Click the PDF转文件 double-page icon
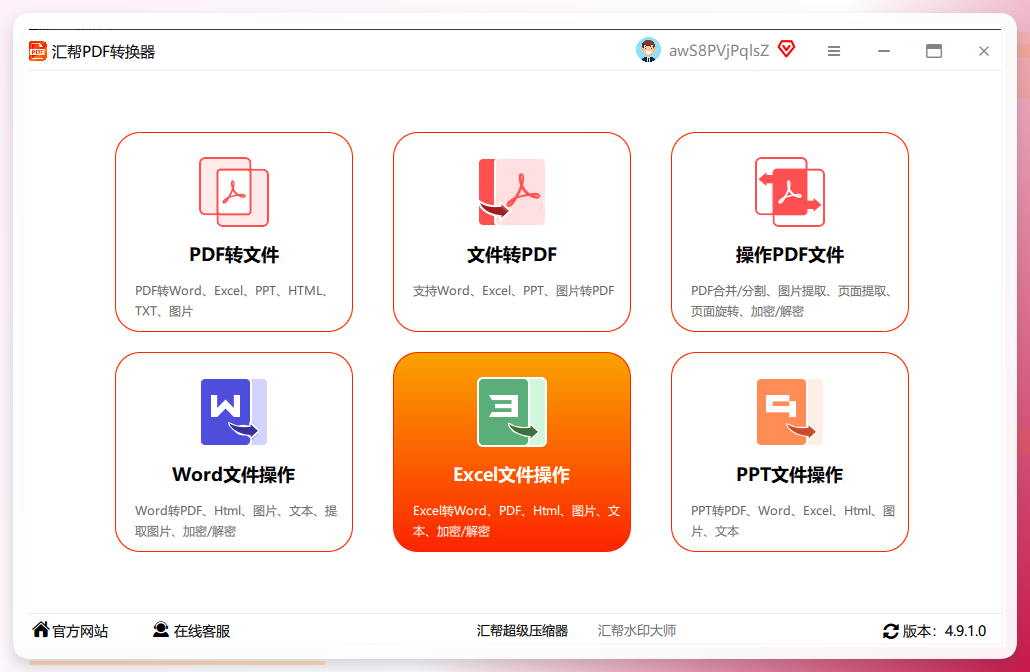Screen dimensions: 1030x672 234,192
